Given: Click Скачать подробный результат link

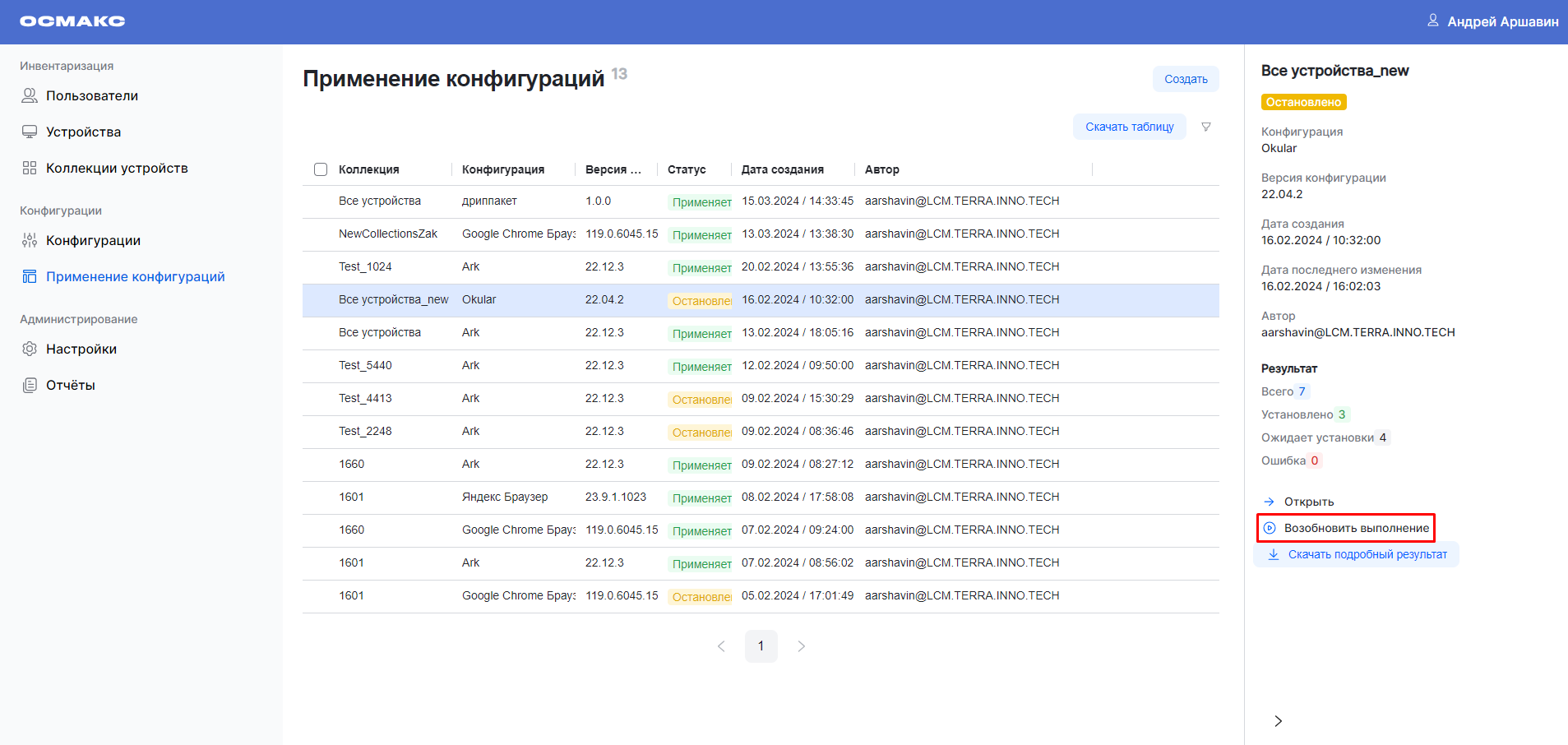Looking at the screenshot, I should 1367,554.
